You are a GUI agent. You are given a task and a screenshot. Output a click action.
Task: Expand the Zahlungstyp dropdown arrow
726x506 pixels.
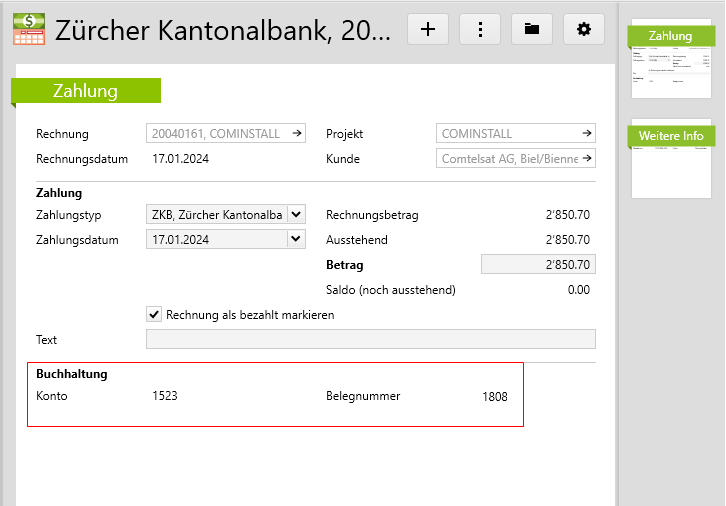pyautogui.click(x=295, y=214)
